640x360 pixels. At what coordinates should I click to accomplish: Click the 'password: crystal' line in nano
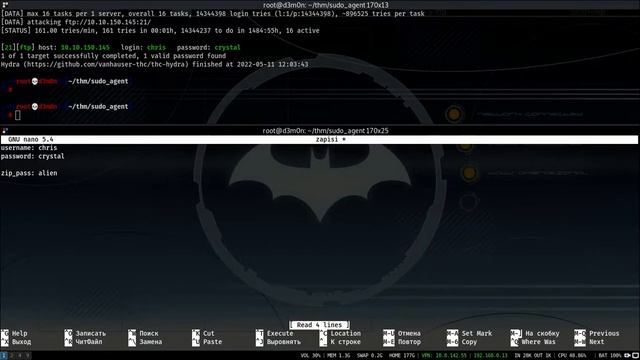coord(33,156)
